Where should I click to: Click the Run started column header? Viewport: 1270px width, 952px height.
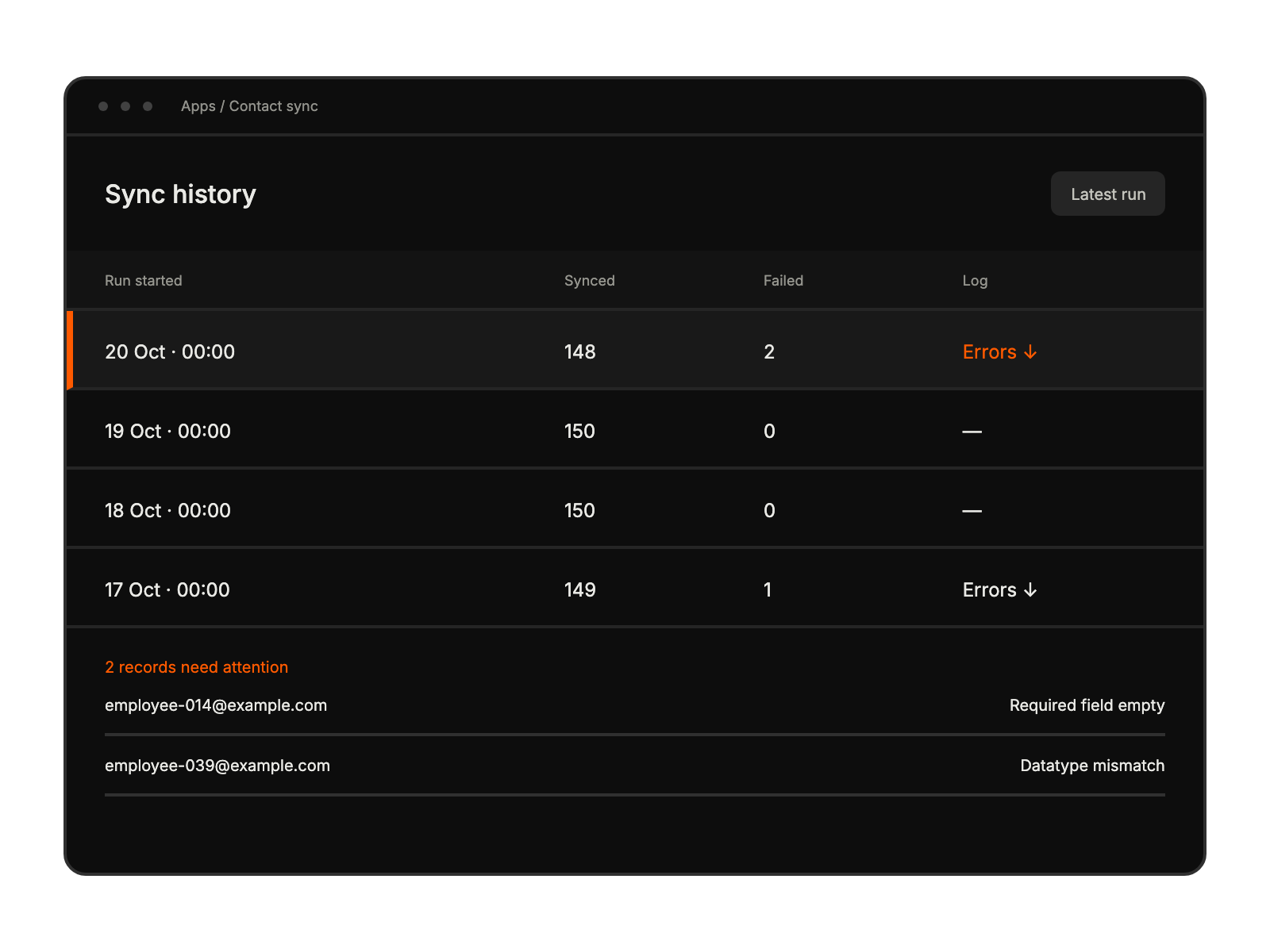tap(144, 280)
